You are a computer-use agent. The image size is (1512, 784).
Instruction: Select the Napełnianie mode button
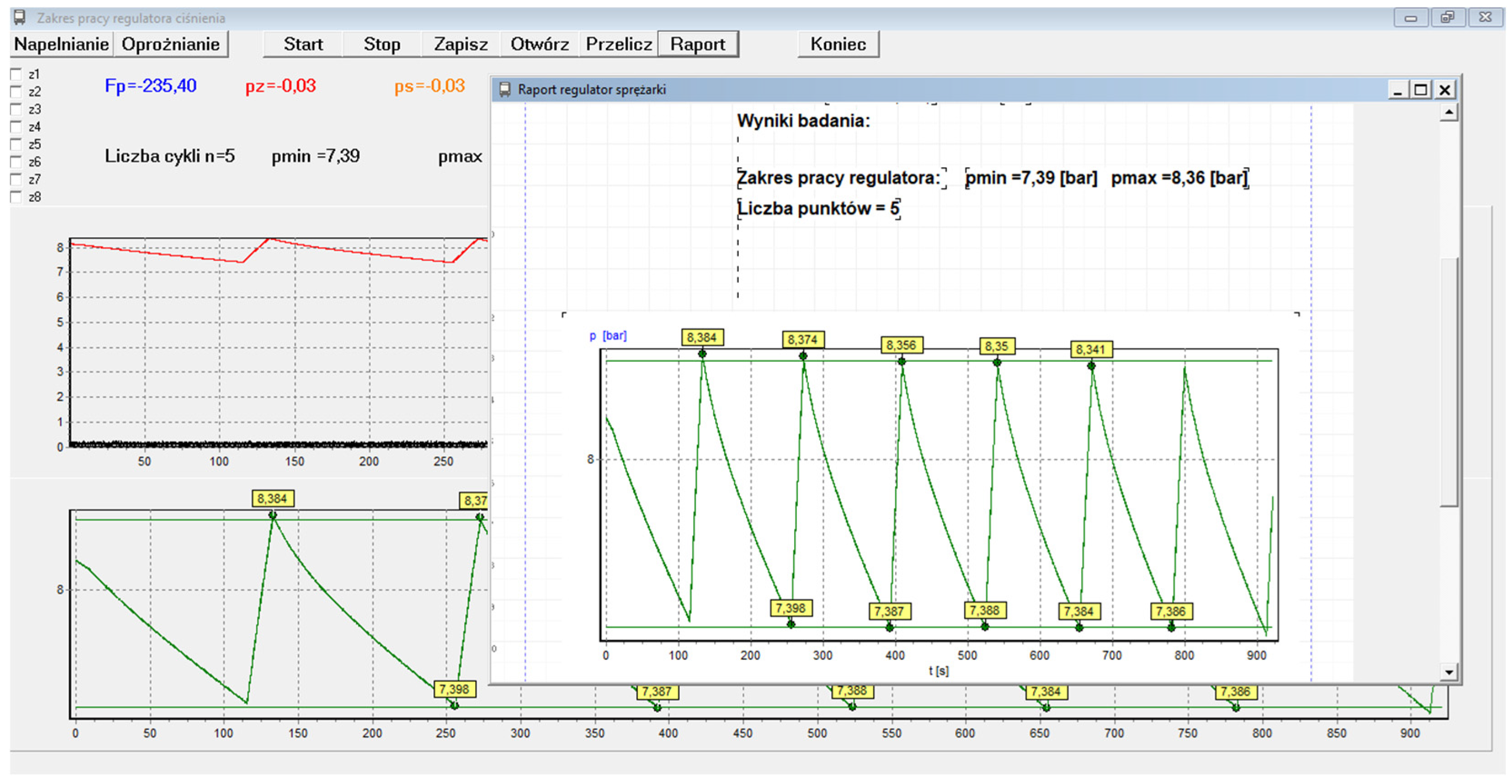(62, 44)
